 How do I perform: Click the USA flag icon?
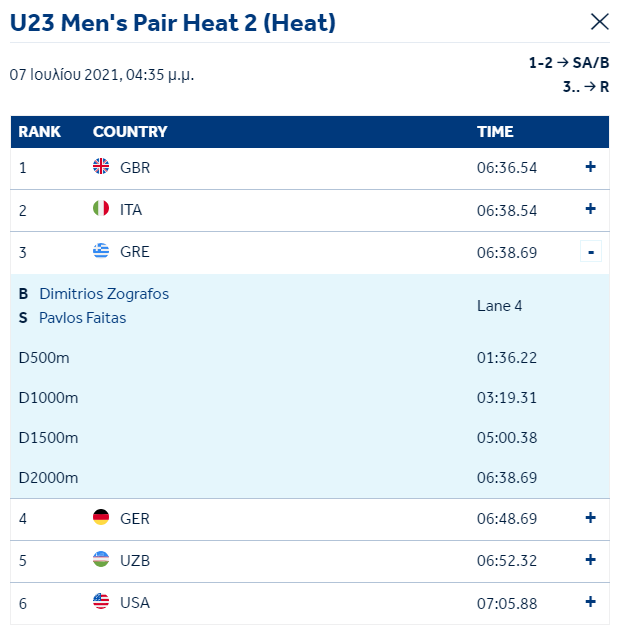101,601
